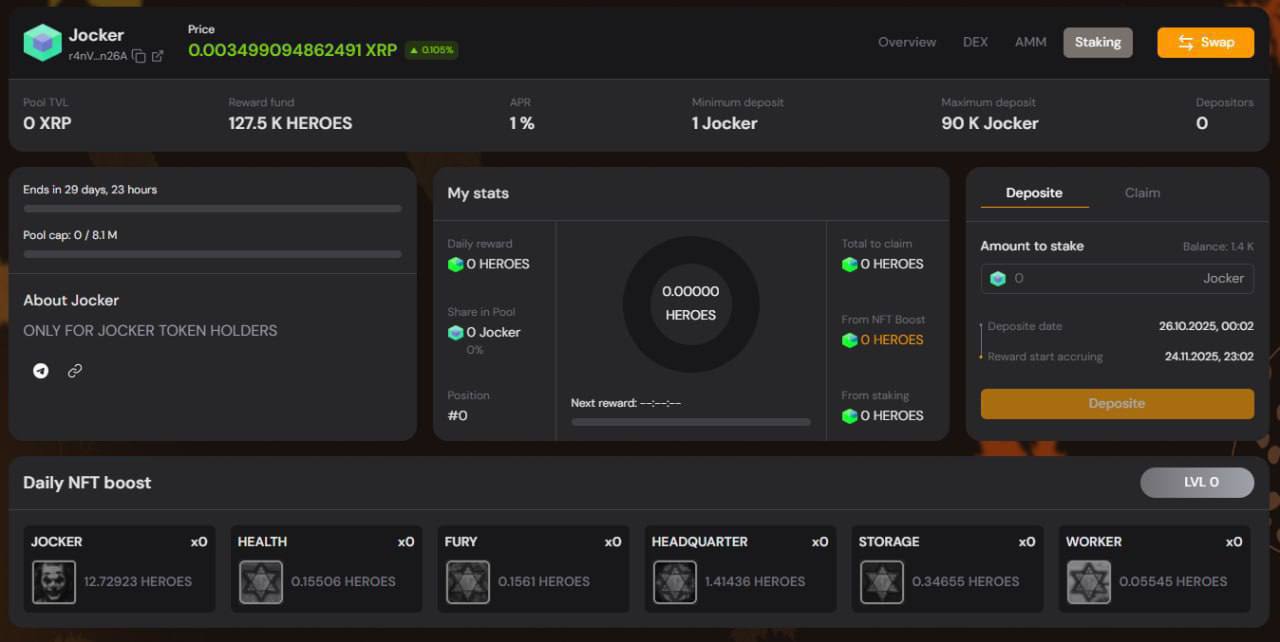Click the LVL 0 boost level pill

(x=1197, y=482)
